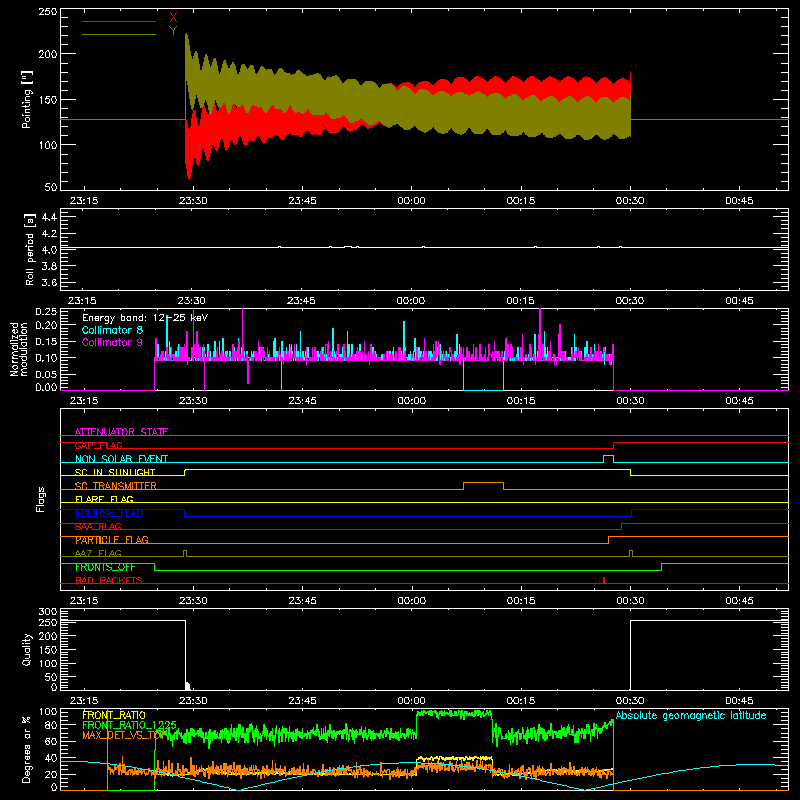Select the X legend label

coord(173,18)
